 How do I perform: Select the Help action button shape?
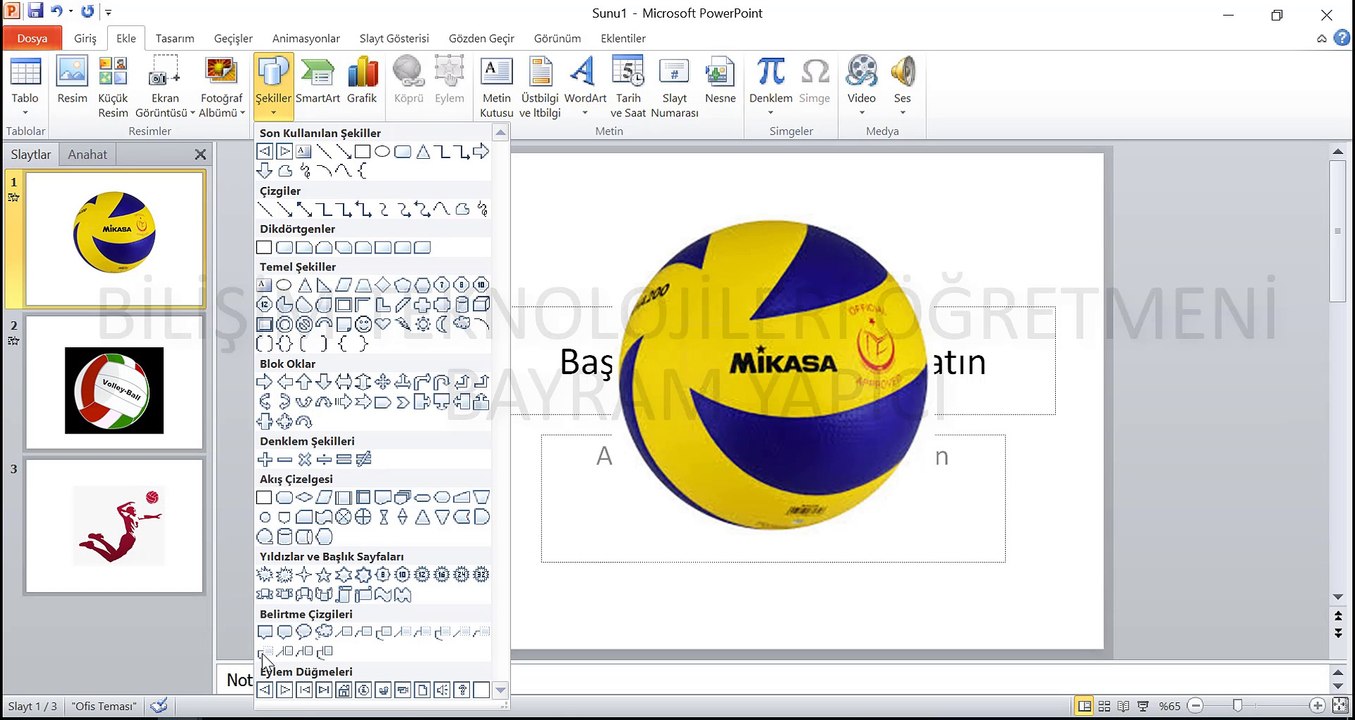click(462, 690)
